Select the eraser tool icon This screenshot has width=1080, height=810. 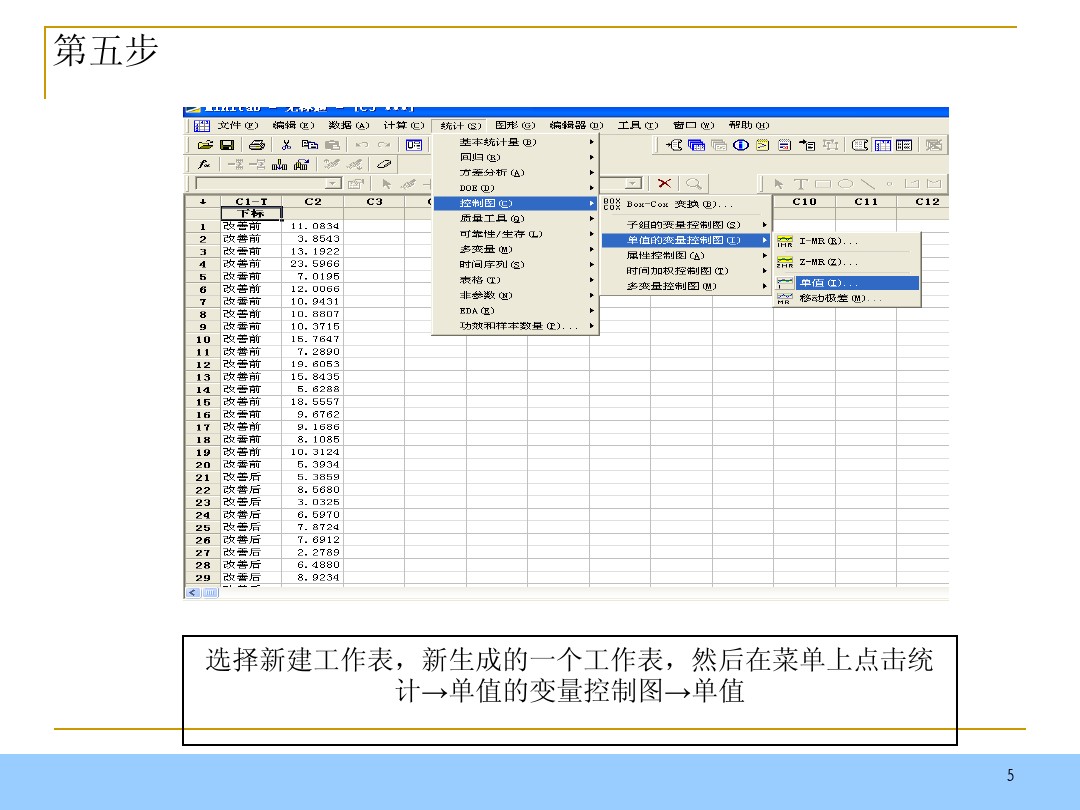(384, 165)
